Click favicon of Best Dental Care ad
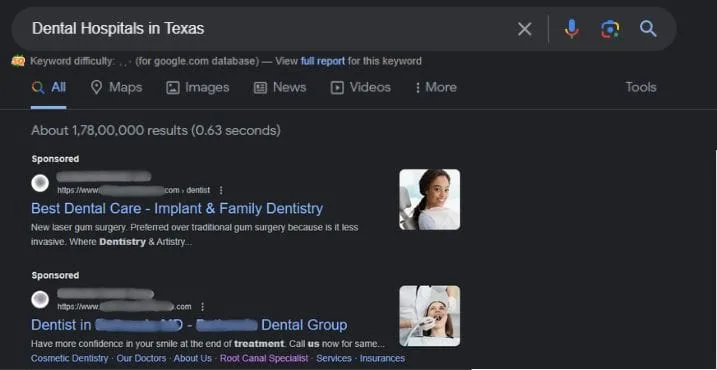717x370 pixels. (x=40, y=183)
